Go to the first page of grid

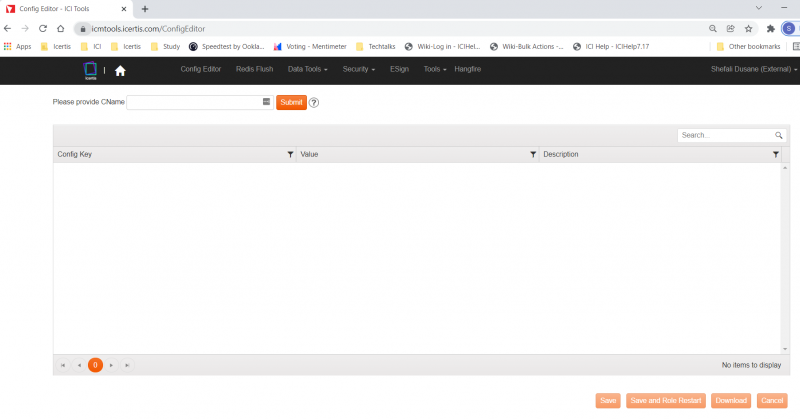click(64, 366)
